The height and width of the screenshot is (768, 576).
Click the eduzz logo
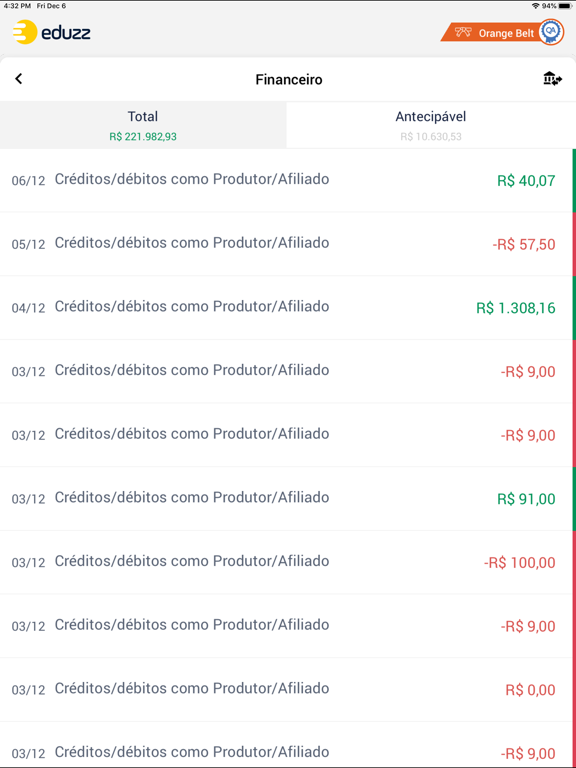tap(51, 32)
